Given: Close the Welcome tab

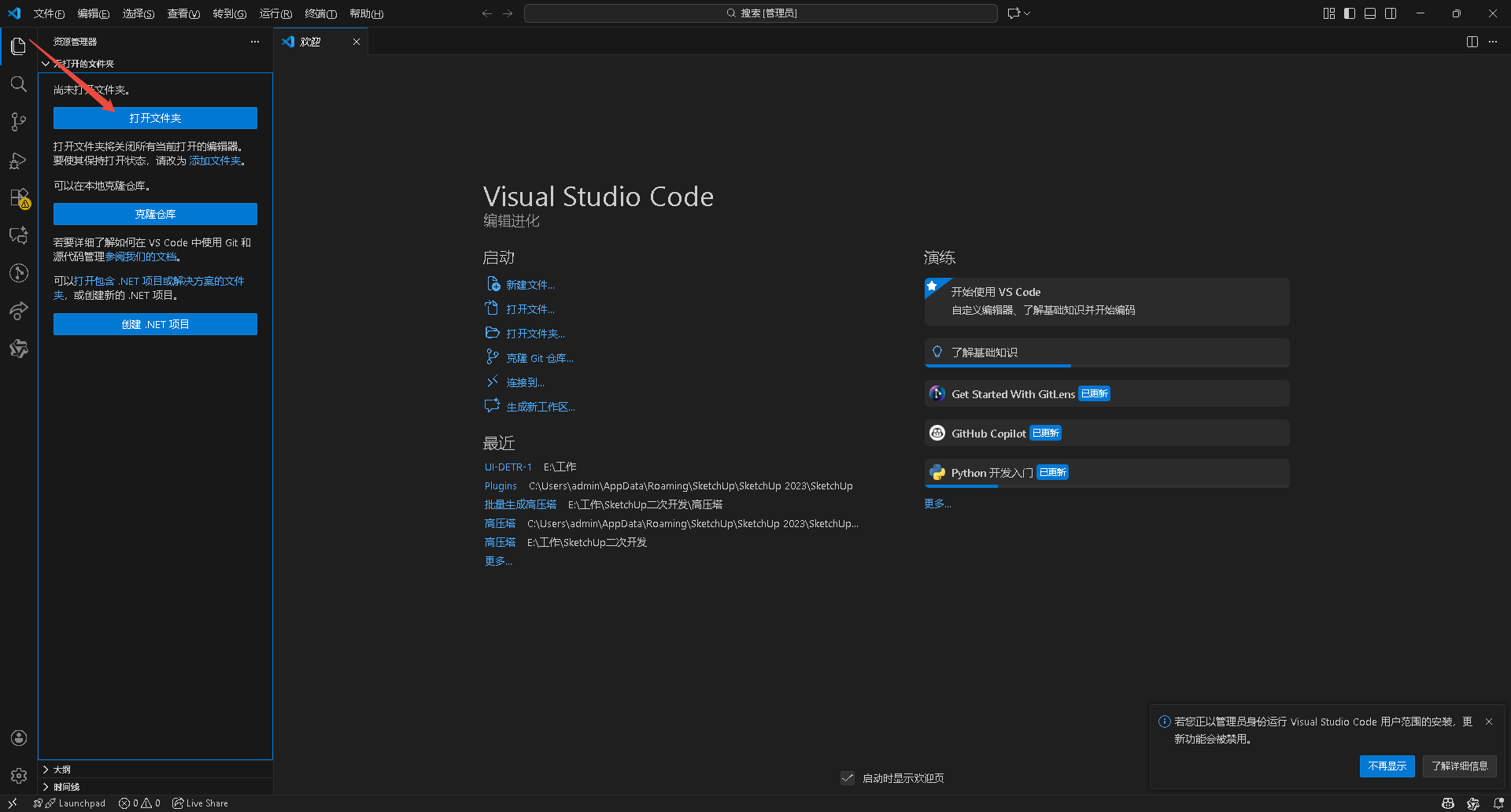Looking at the screenshot, I should pos(357,42).
